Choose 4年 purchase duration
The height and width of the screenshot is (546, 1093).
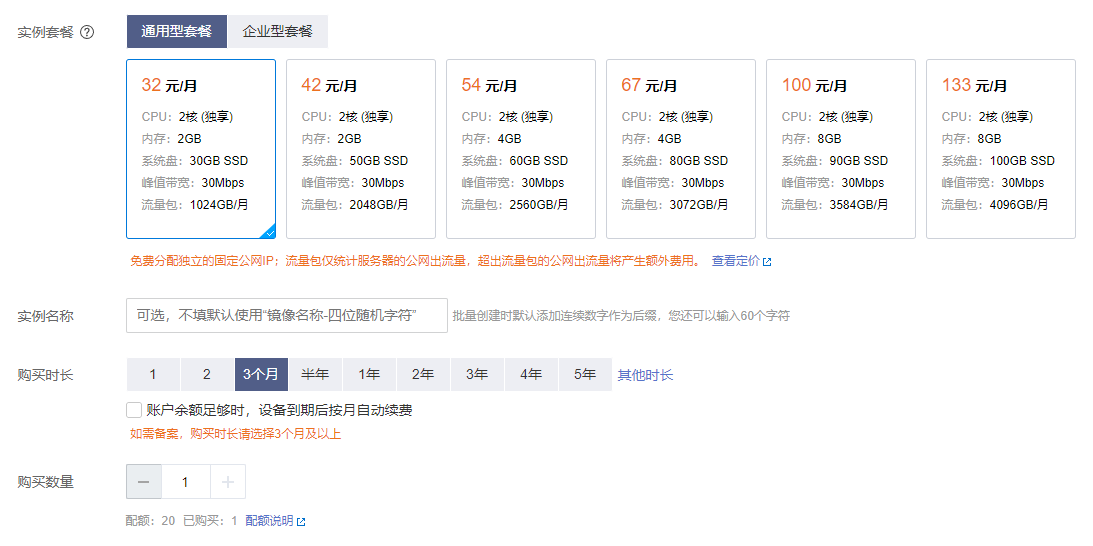[531, 374]
